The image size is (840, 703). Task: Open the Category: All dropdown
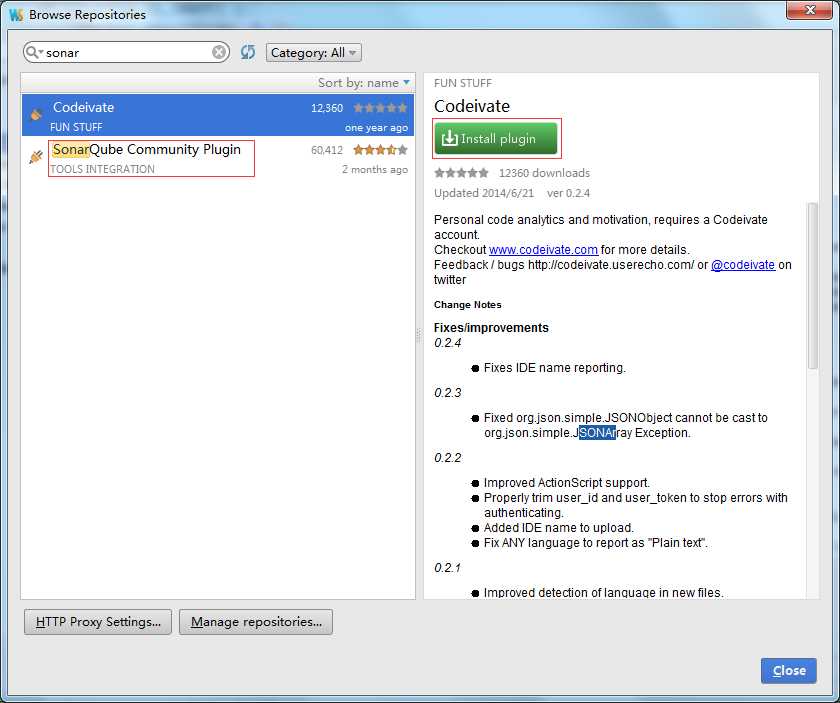click(313, 53)
